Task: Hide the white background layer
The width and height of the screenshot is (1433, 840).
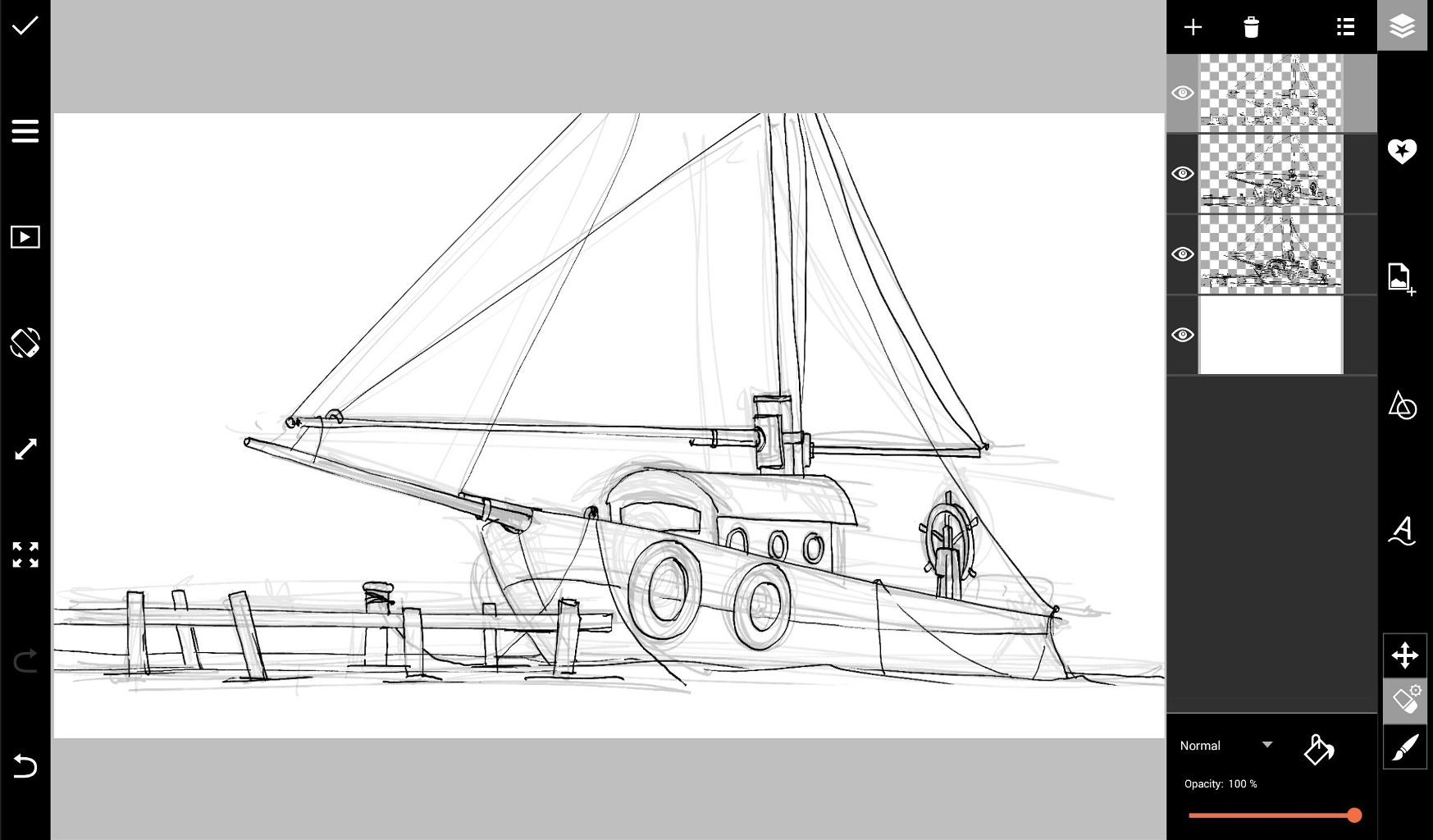Action: pyautogui.click(x=1183, y=335)
